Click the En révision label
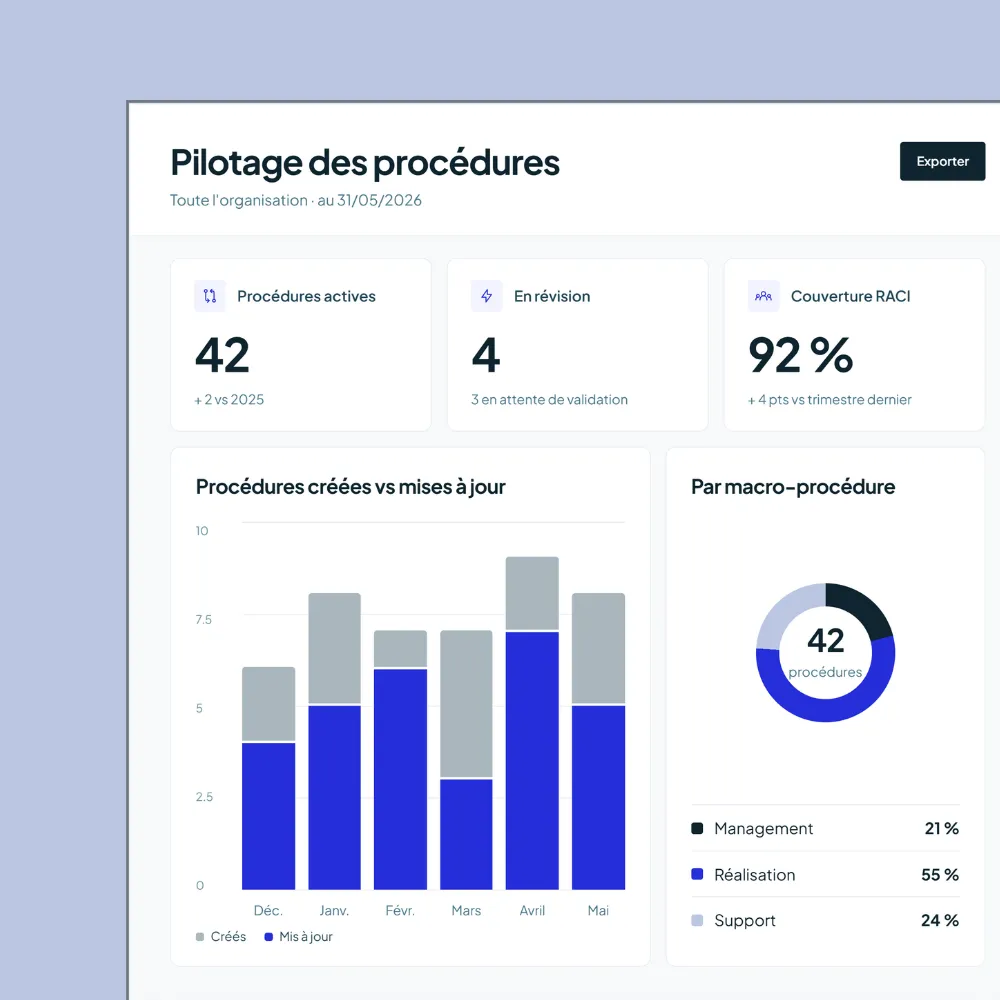 552,296
